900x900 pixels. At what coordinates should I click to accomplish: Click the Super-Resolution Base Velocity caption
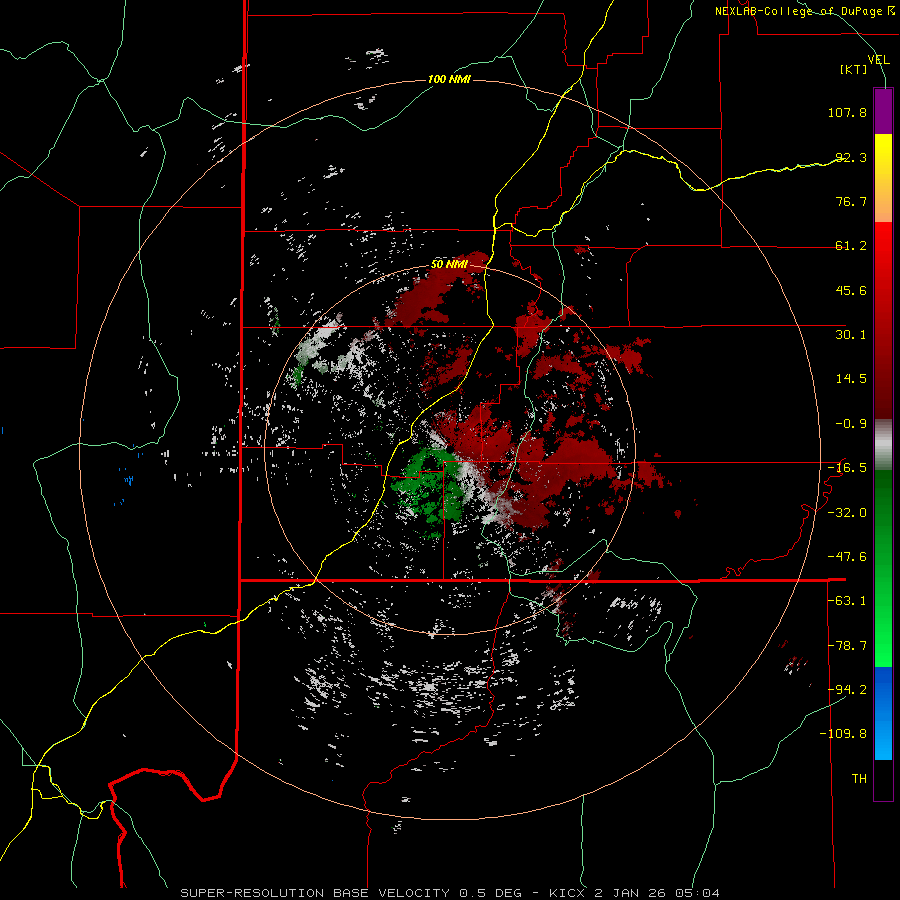tap(450, 893)
